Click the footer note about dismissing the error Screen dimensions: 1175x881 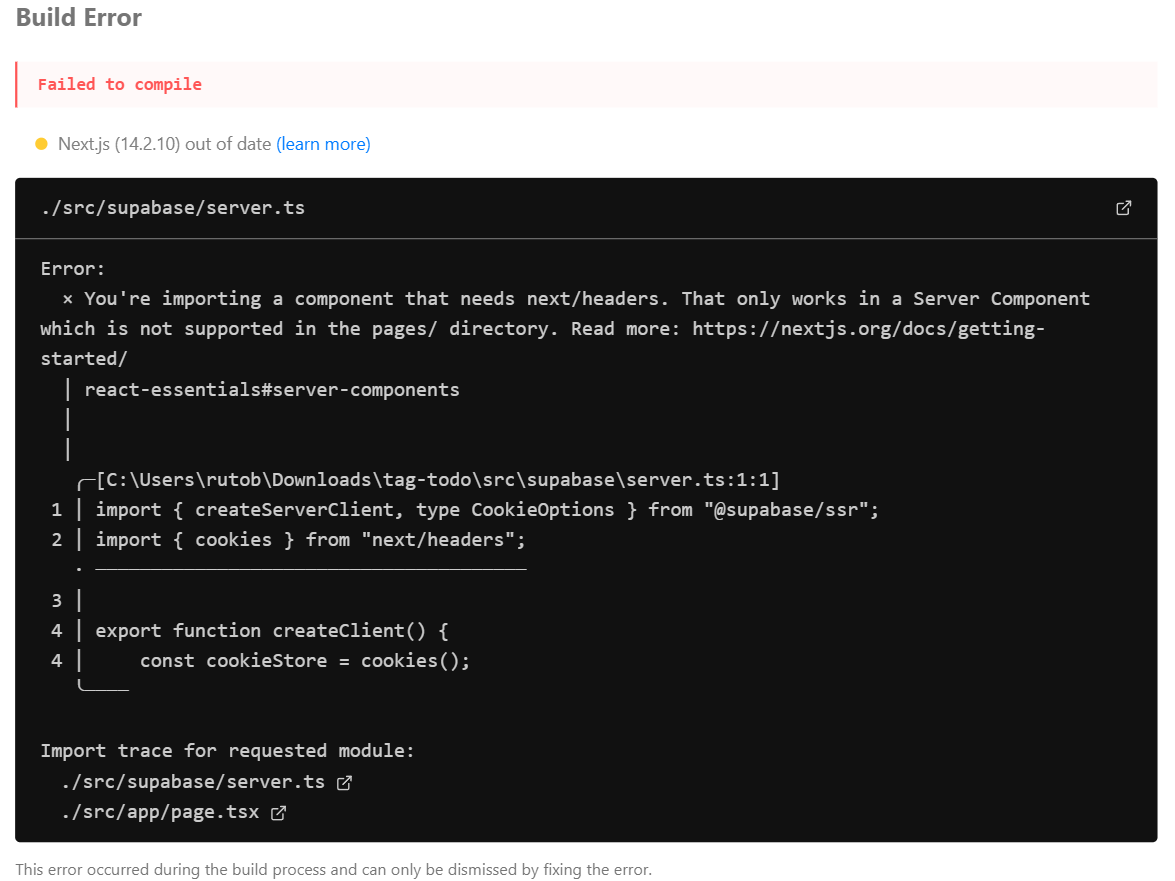point(333,870)
